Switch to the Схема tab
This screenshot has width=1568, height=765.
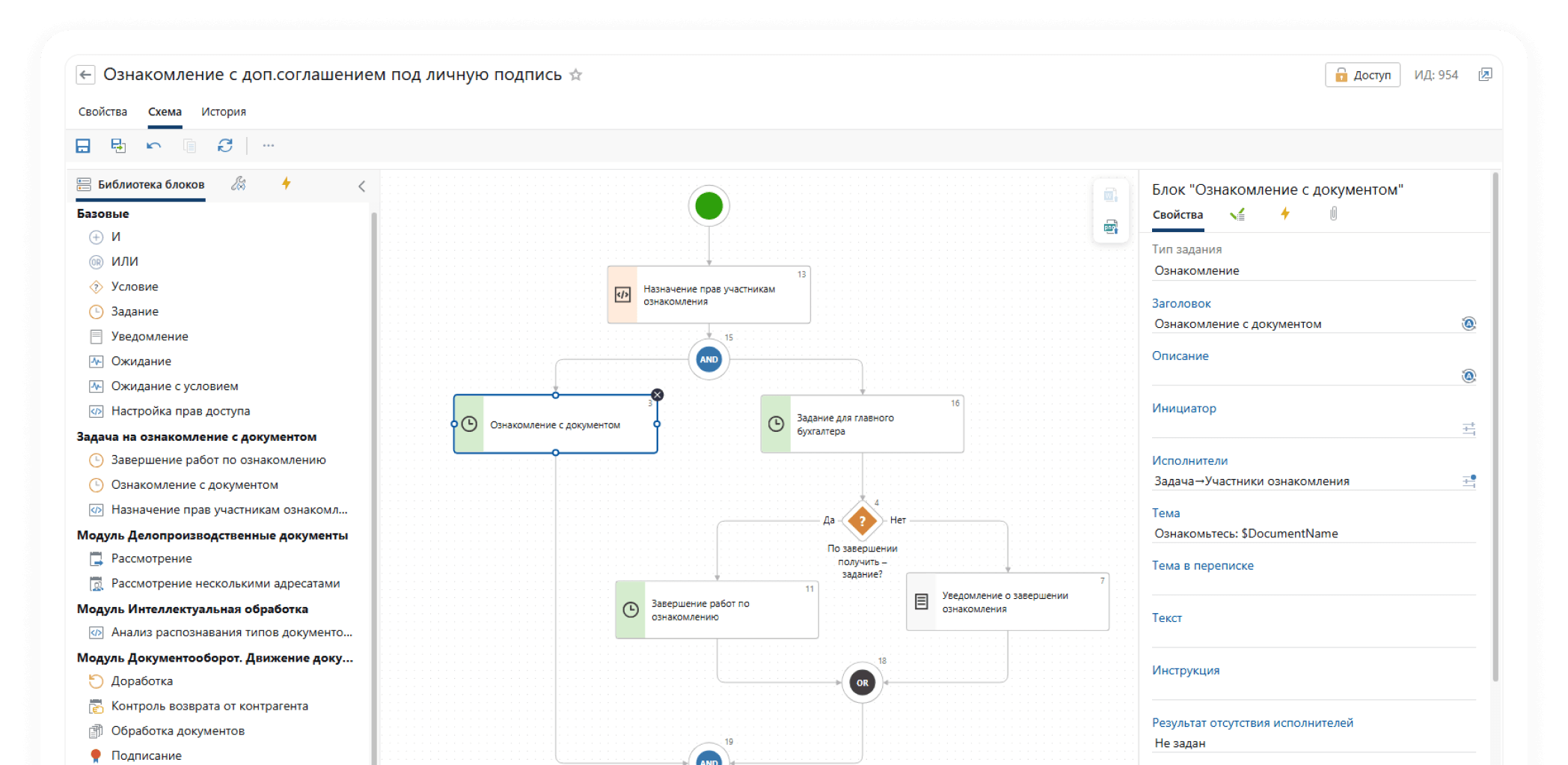(165, 112)
